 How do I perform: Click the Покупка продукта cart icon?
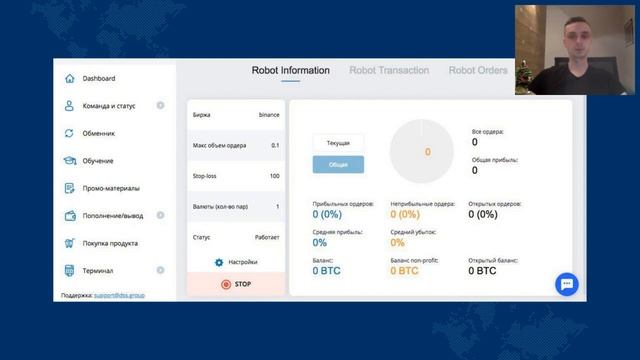click(69, 243)
